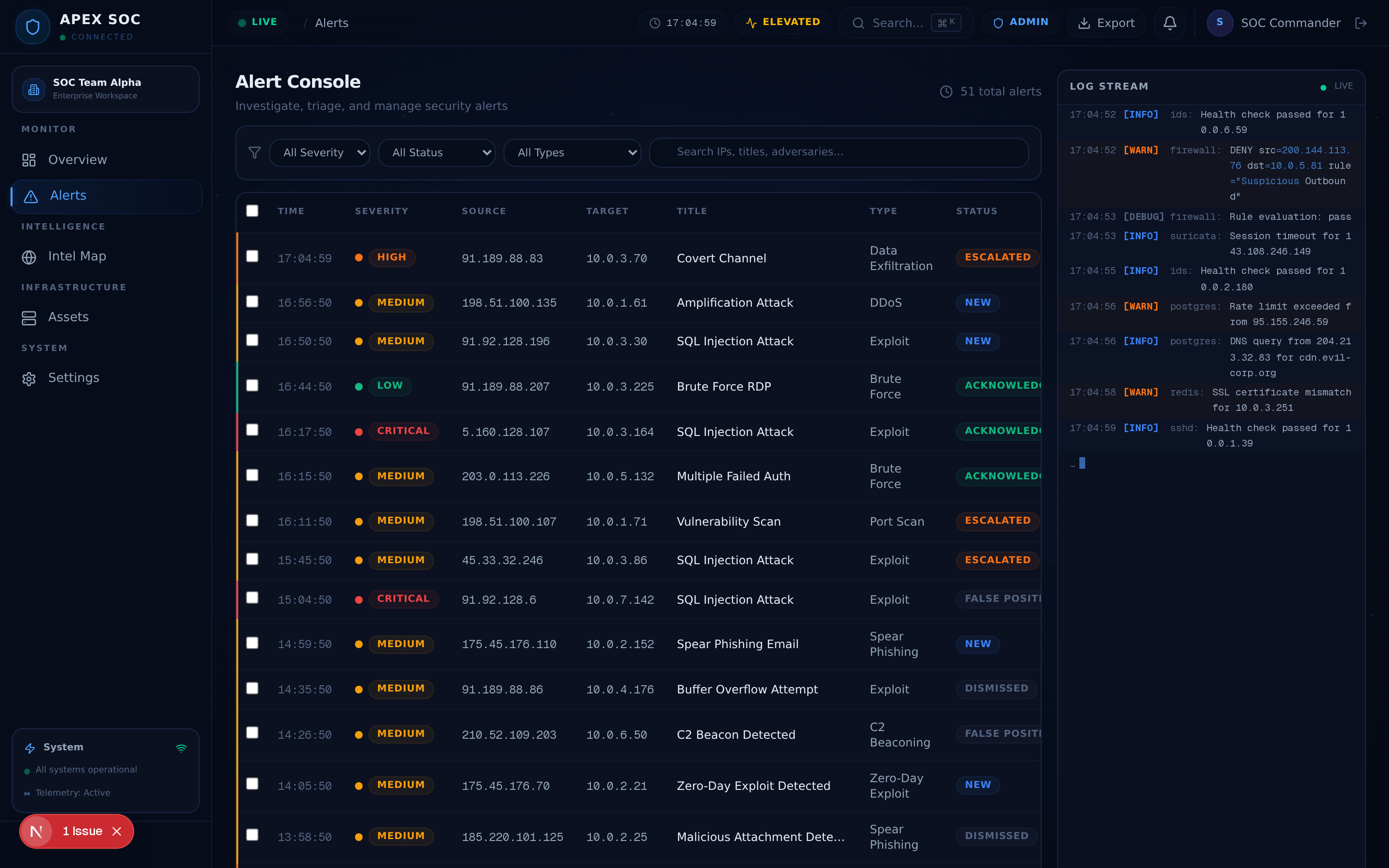This screenshot has width=1389, height=868.
Task: Check the 16:17:50 SQL Injection row
Action: point(252,430)
